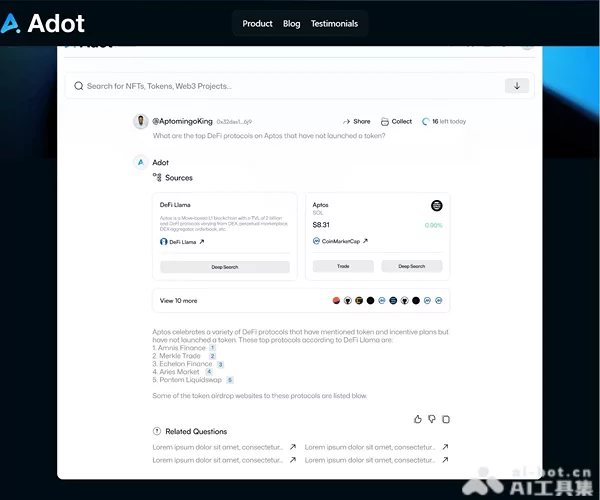Click Deep Search on DeFi Llama card
Image resolution: width=600 pixels, height=500 pixels.
(x=225, y=267)
